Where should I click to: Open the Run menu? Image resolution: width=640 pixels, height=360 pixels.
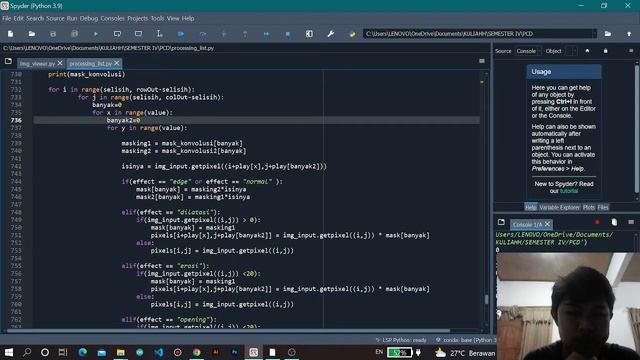pyautogui.click(x=72, y=18)
